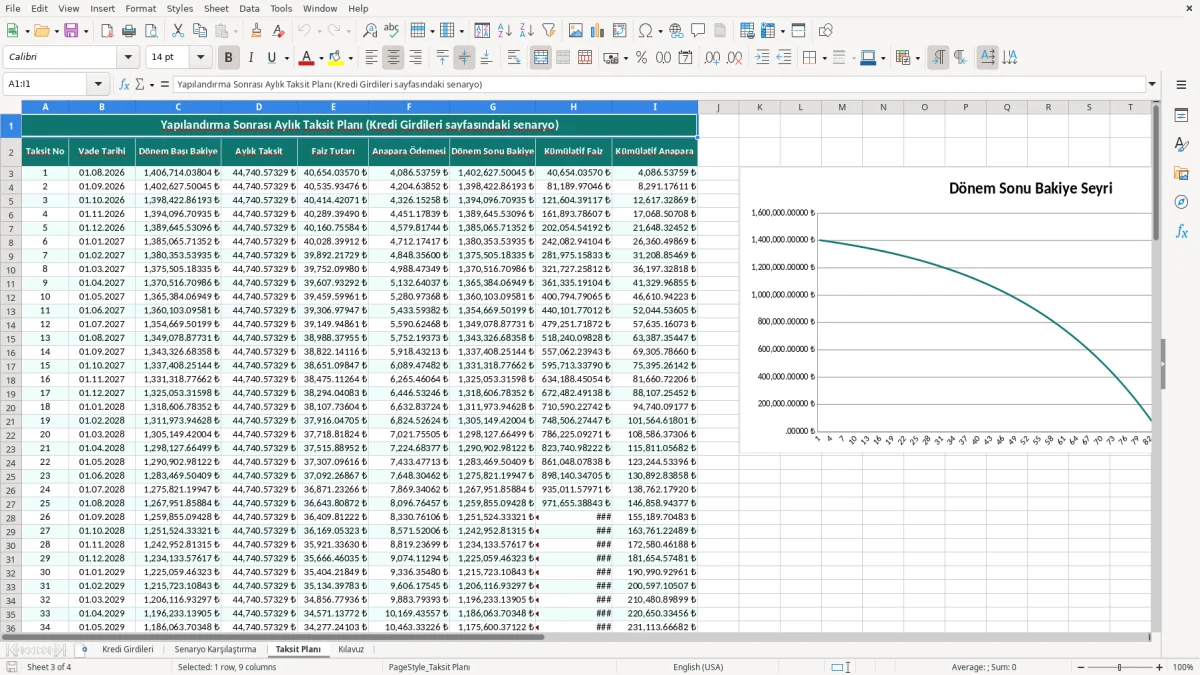This screenshot has width=1200, height=675.
Task: Click the Copy icon
Action: [198, 31]
